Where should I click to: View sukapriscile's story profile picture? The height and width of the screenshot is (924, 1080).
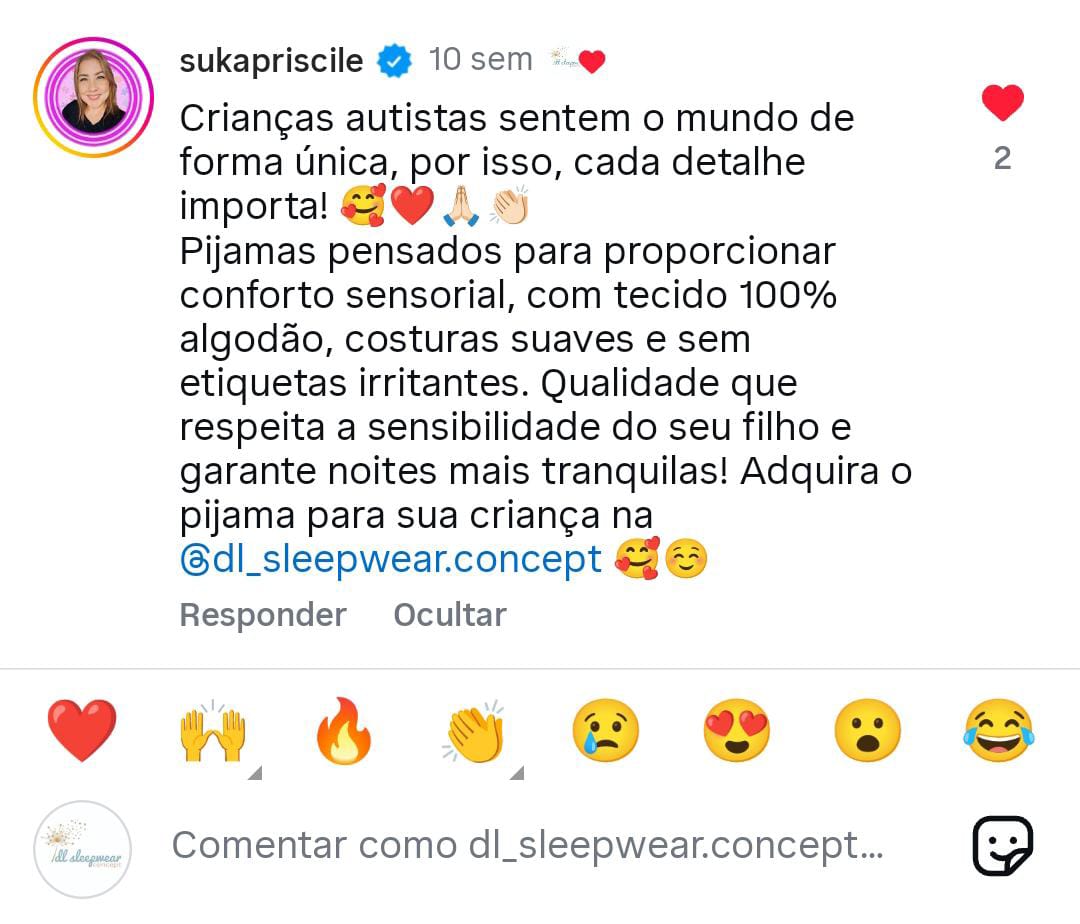point(93,97)
